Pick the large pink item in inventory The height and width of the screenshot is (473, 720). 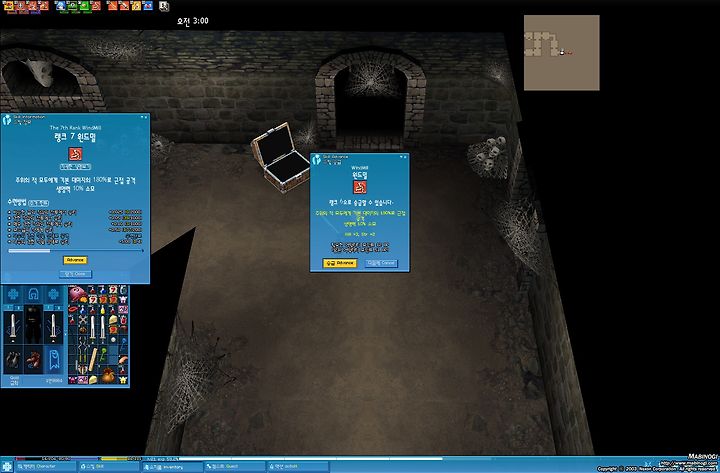tap(78, 294)
